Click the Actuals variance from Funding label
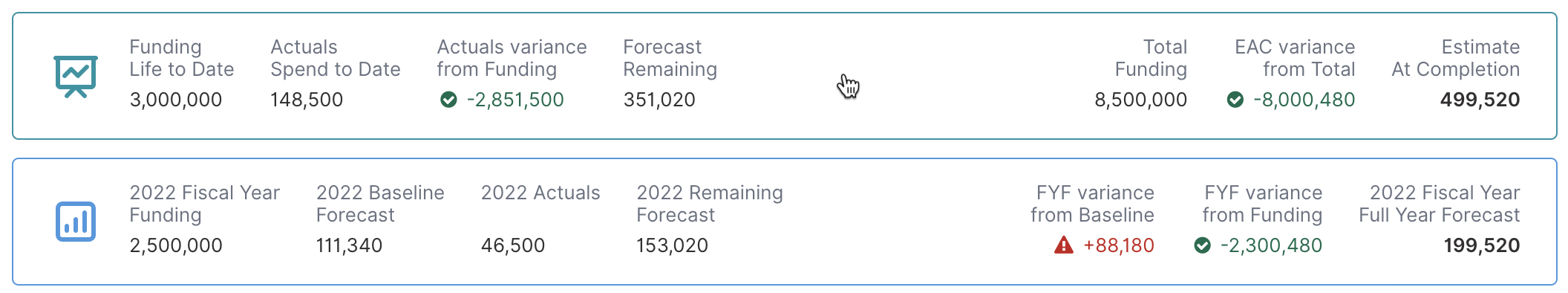Image resolution: width=1568 pixels, height=293 pixels. point(512,58)
